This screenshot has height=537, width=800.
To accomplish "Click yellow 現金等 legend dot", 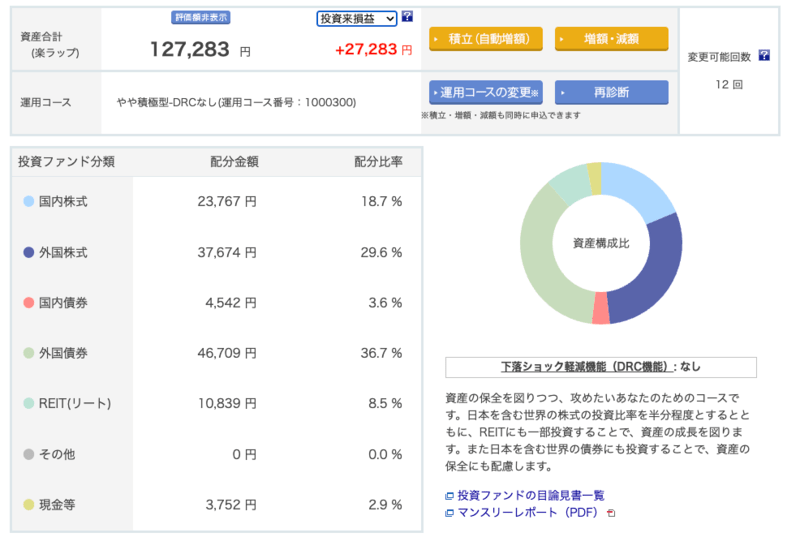I will click(29, 504).
